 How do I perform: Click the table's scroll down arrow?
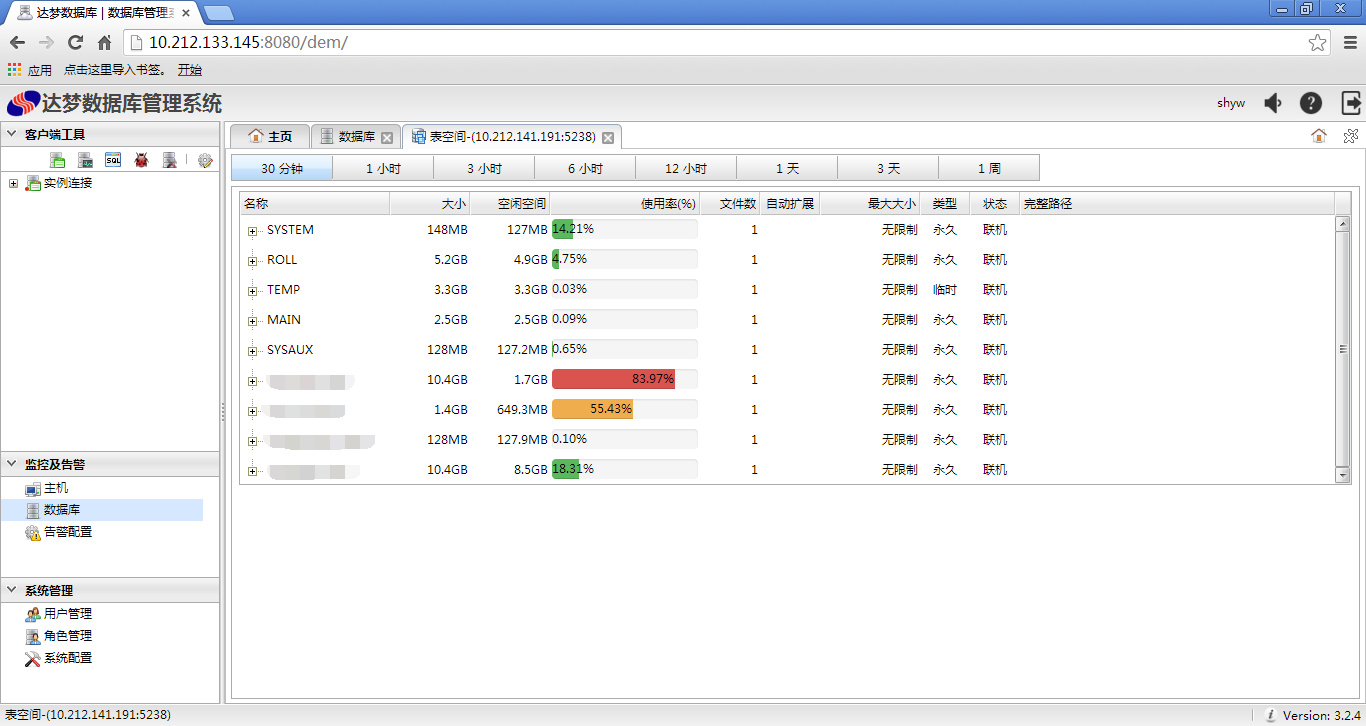[1343, 476]
